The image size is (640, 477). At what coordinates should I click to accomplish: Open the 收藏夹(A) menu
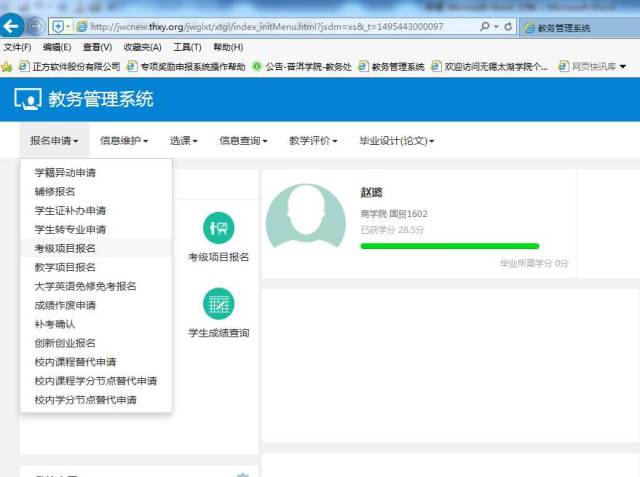(x=142, y=47)
